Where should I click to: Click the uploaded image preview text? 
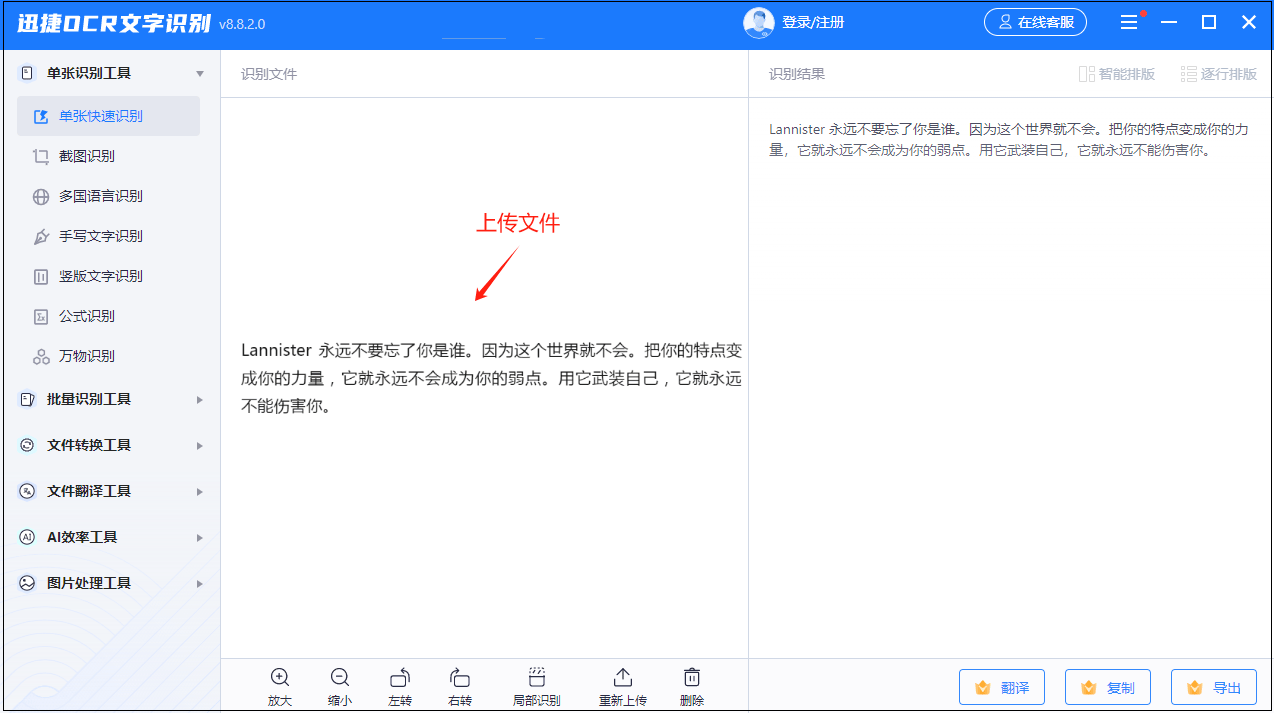click(x=491, y=378)
